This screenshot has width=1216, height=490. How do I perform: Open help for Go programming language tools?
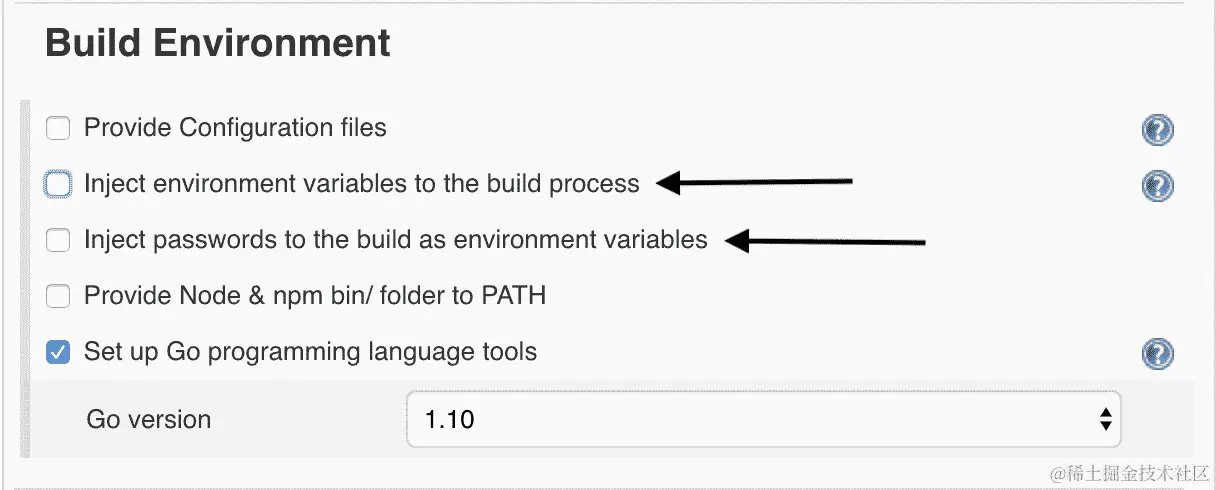pos(1157,353)
